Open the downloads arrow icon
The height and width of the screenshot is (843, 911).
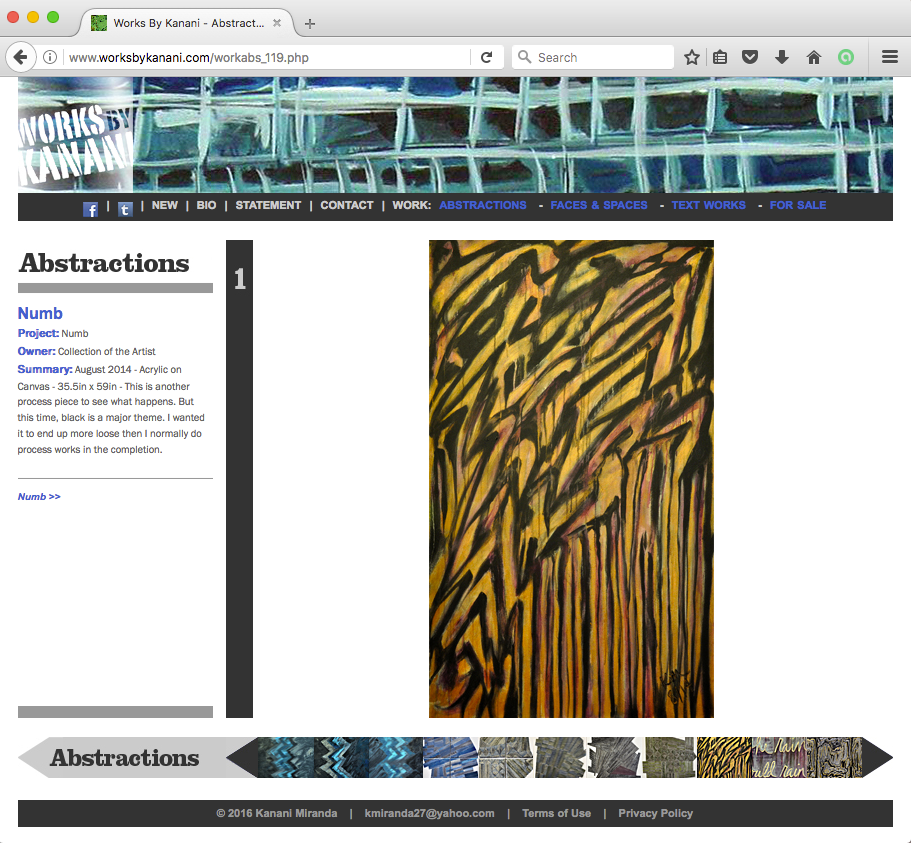point(782,58)
